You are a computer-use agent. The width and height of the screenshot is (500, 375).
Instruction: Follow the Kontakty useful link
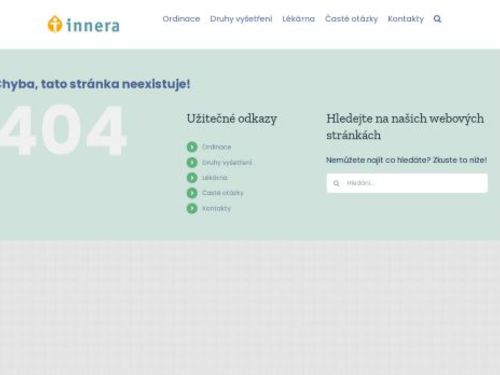216,209
